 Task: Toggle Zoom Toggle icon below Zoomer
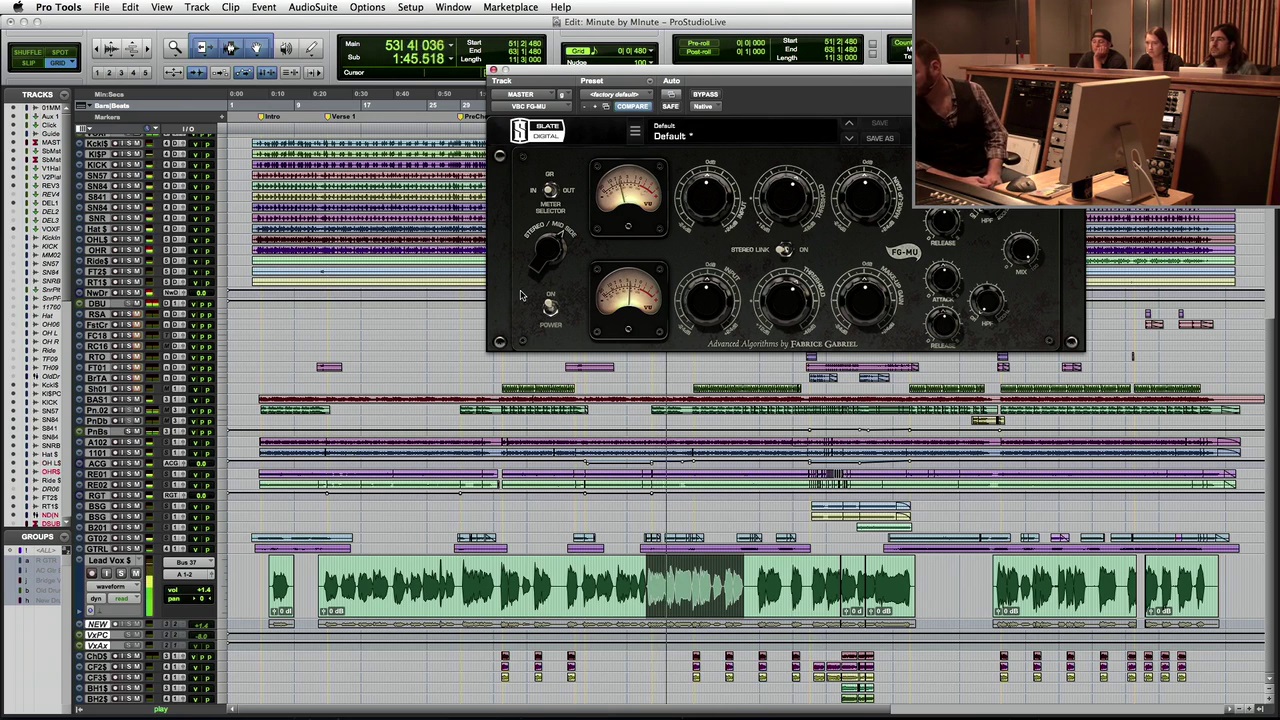coord(173,73)
